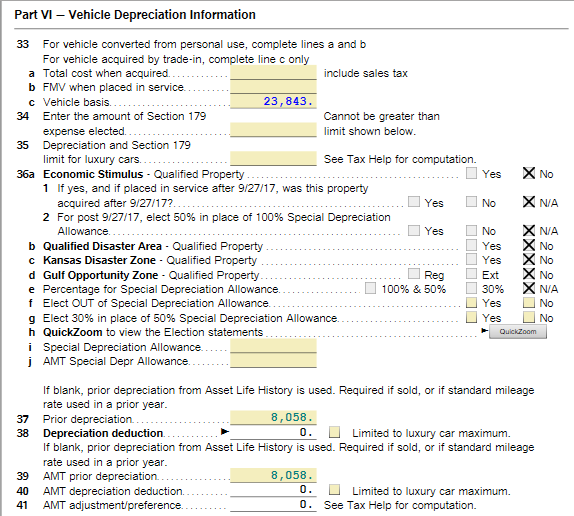Viewport: 574px width, 516px height.
Task: Toggle N/A for elect 50% in place of 100%
Action: tap(529, 231)
